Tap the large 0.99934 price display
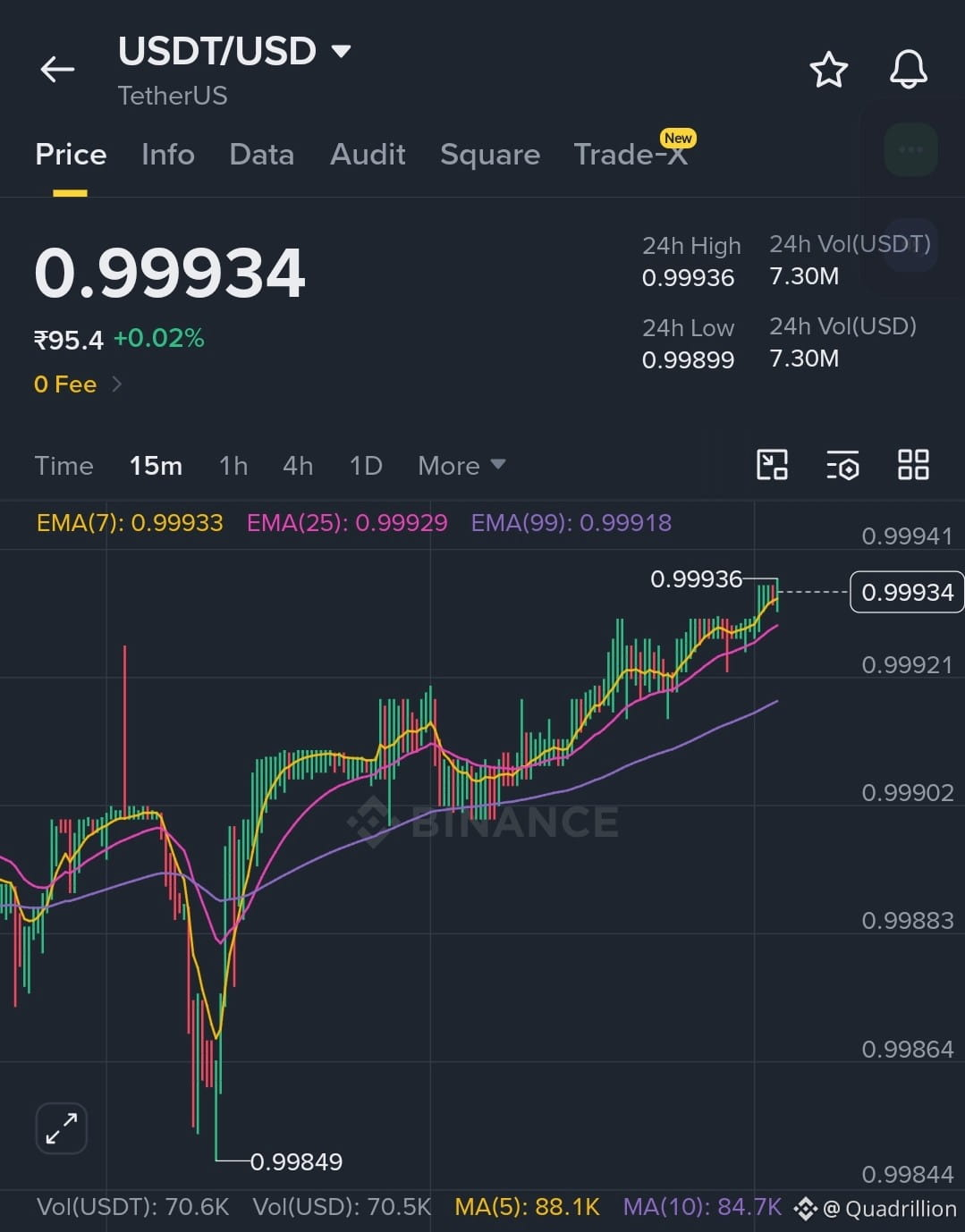The height and width of the screenshot is (1232, 965). pos(170,273)
